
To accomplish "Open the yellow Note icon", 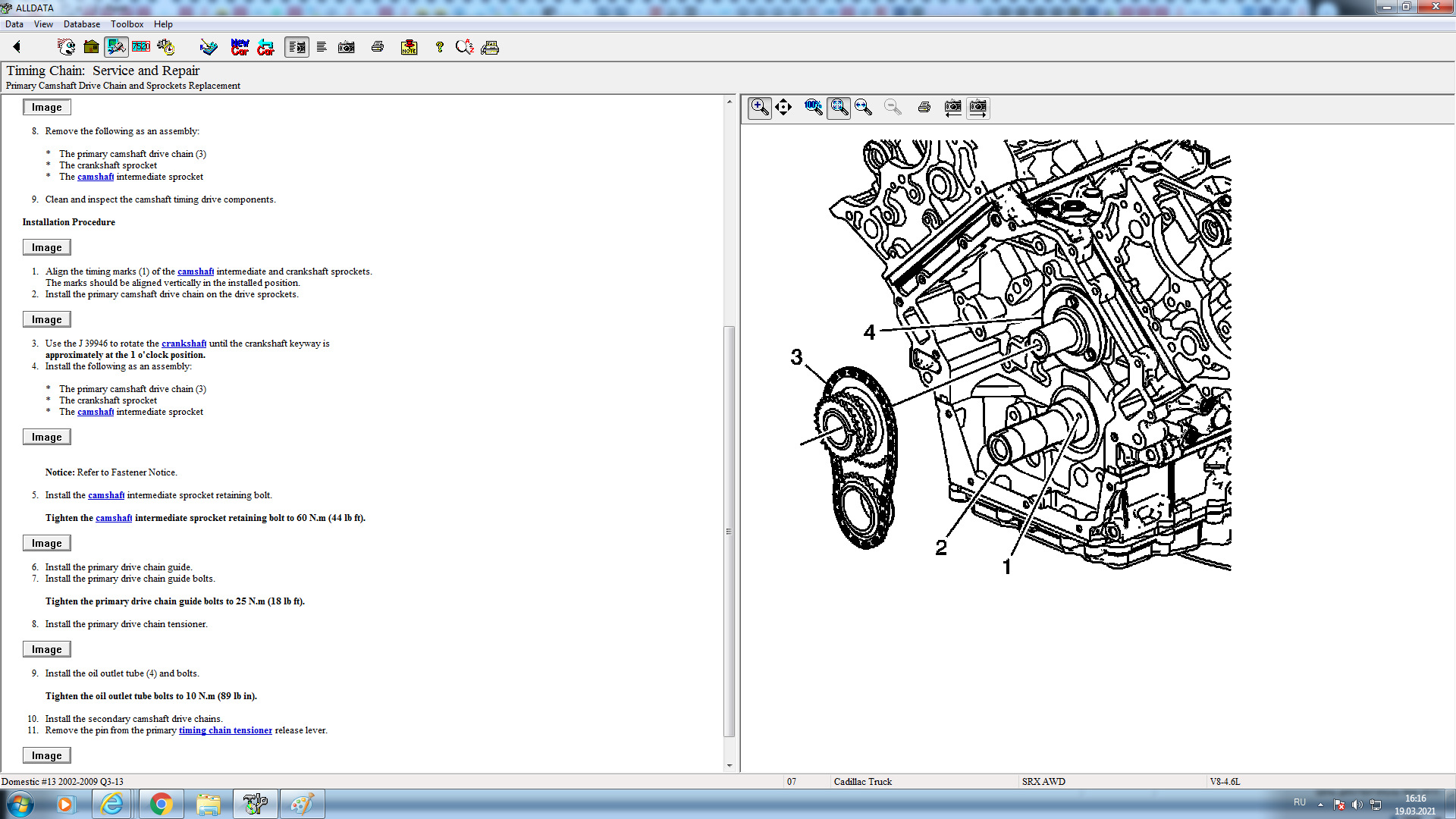I will (x=409, y=47).
